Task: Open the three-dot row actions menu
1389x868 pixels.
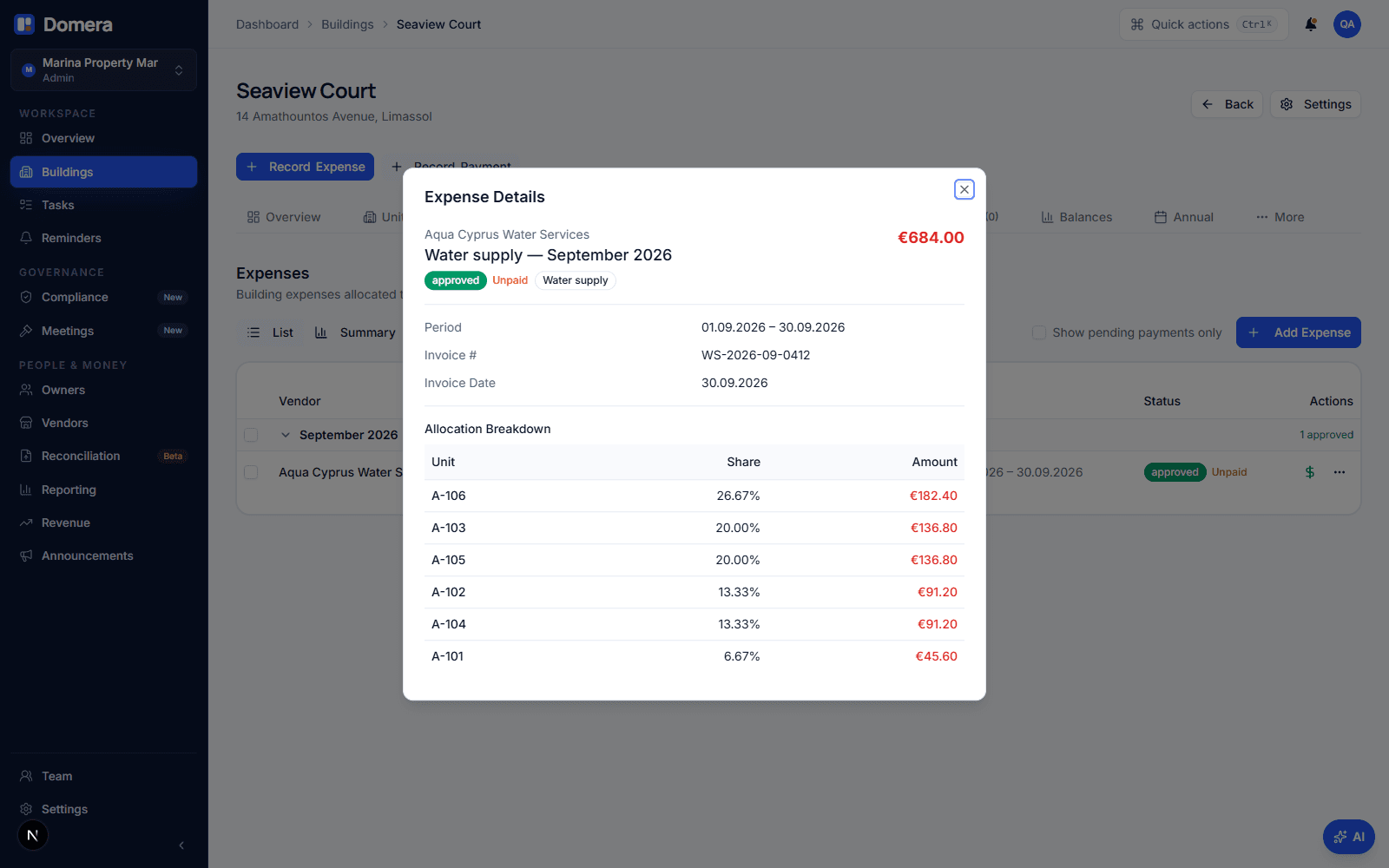Action: pyautogui.click(x=1340, y=472)
